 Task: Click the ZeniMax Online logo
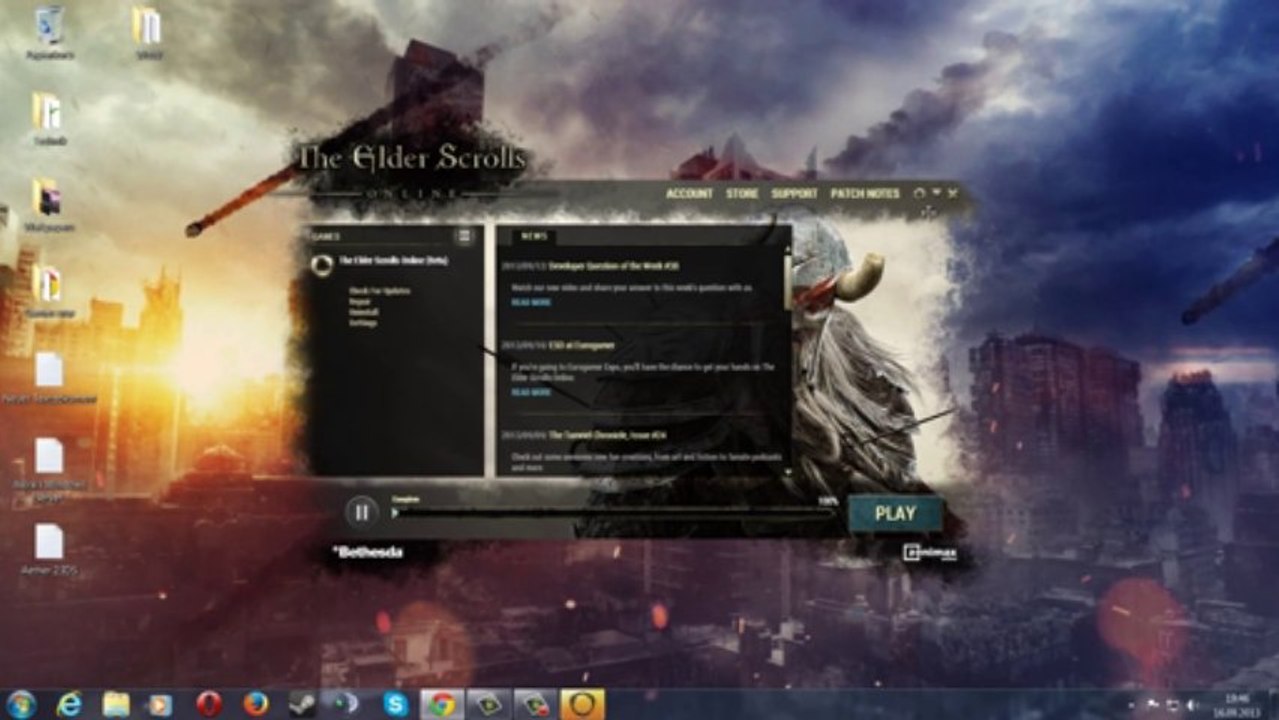coord(929,551)
